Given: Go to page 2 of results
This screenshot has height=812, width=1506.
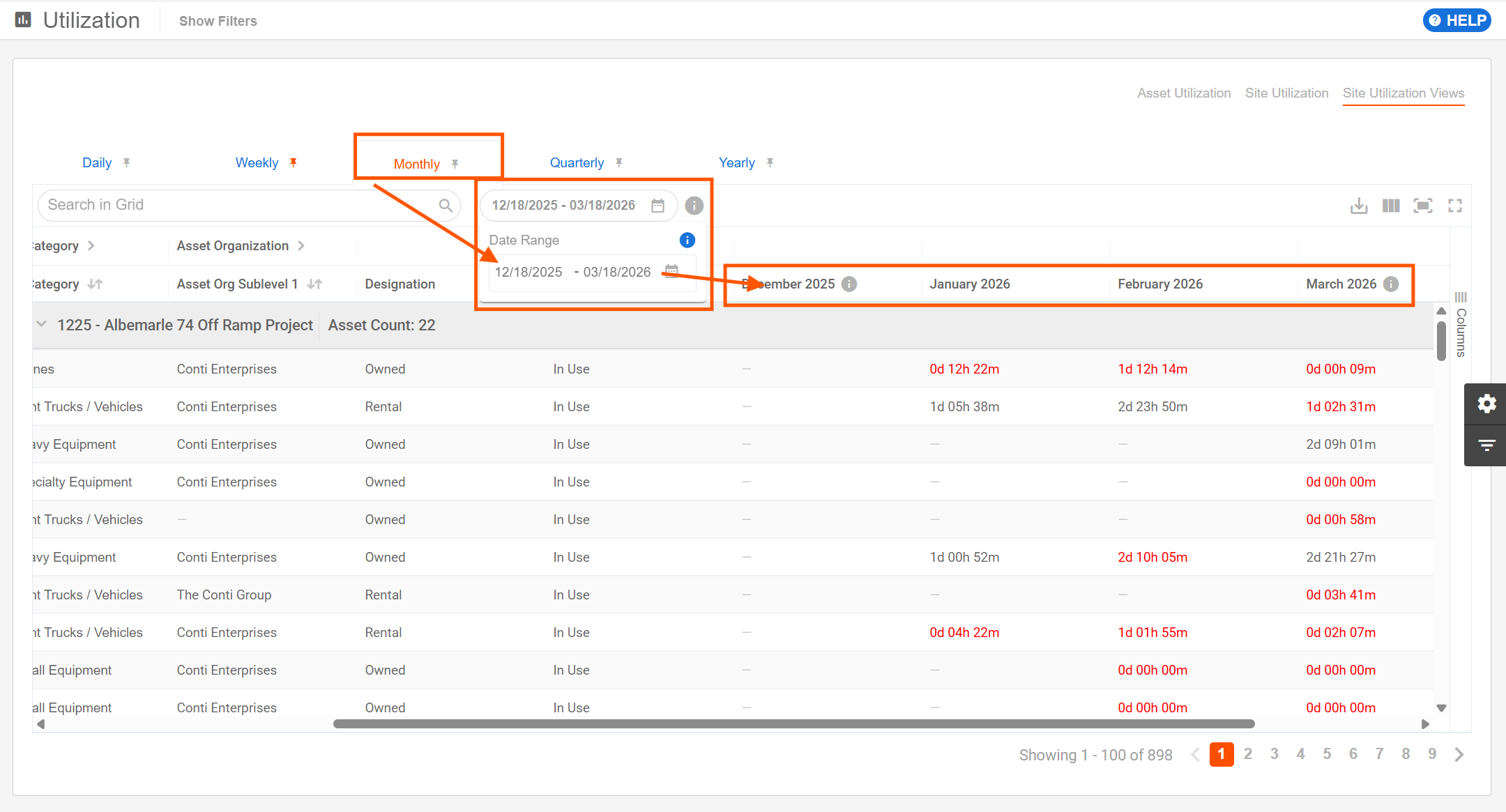Looking at the screenshot, I should point(1248,754).
